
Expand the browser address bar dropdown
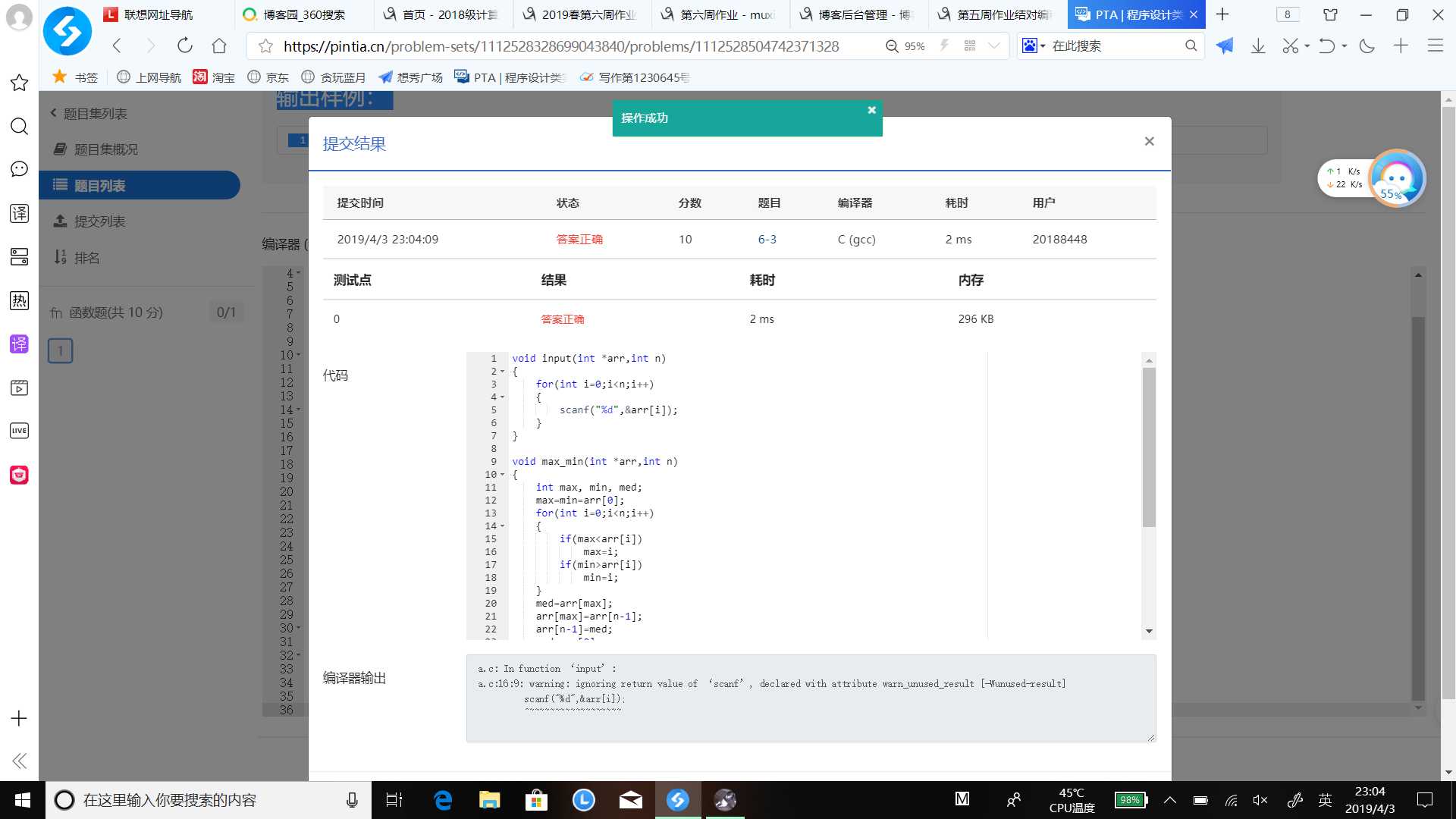pos(993,46)
